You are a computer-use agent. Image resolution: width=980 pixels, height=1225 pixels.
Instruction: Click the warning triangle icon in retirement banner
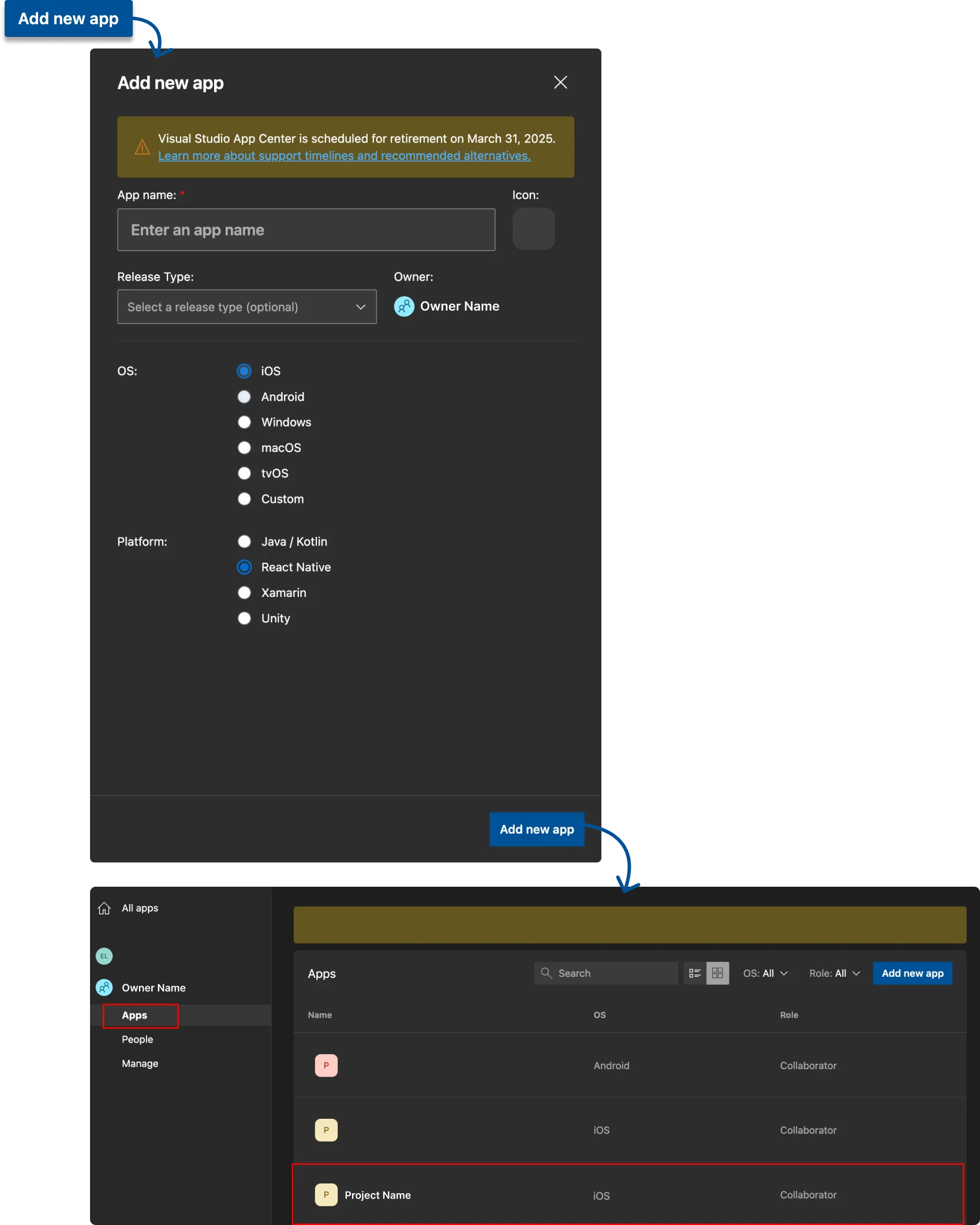[x=142, y=147]
